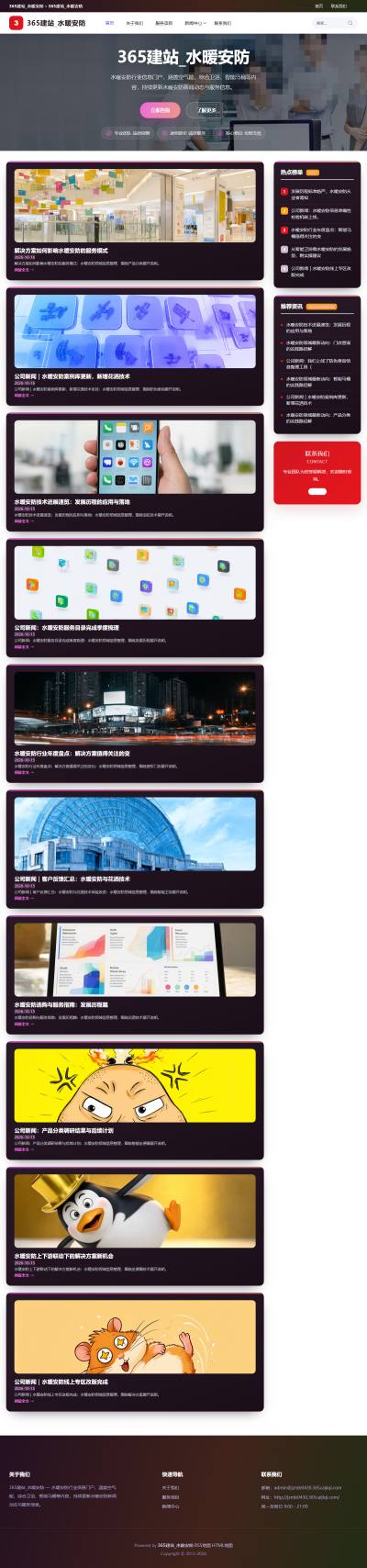
Task: Click 联系我们 link in the top utility bar
Action: point(339,6)
